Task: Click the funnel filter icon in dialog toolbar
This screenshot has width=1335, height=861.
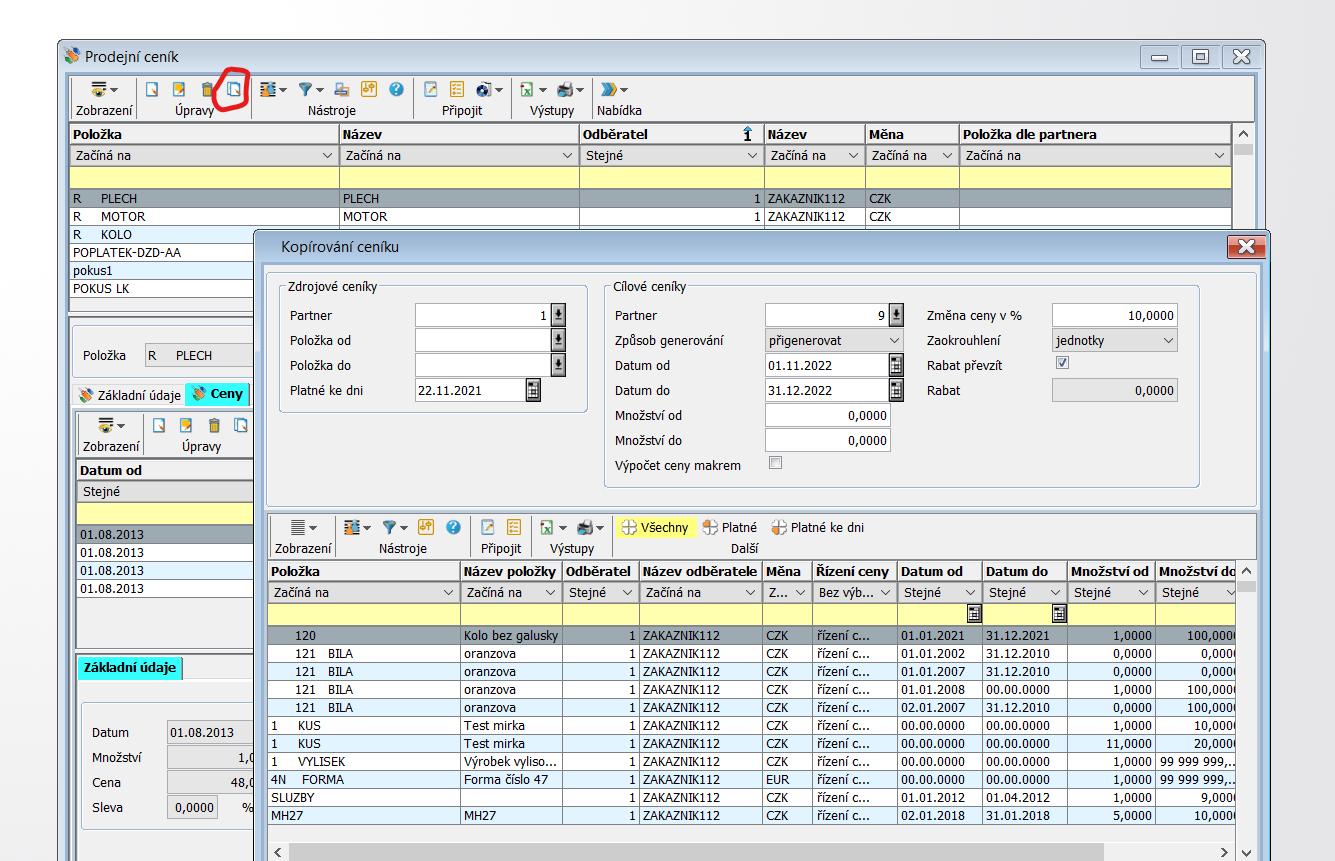Action: click(x=390, y=527)
